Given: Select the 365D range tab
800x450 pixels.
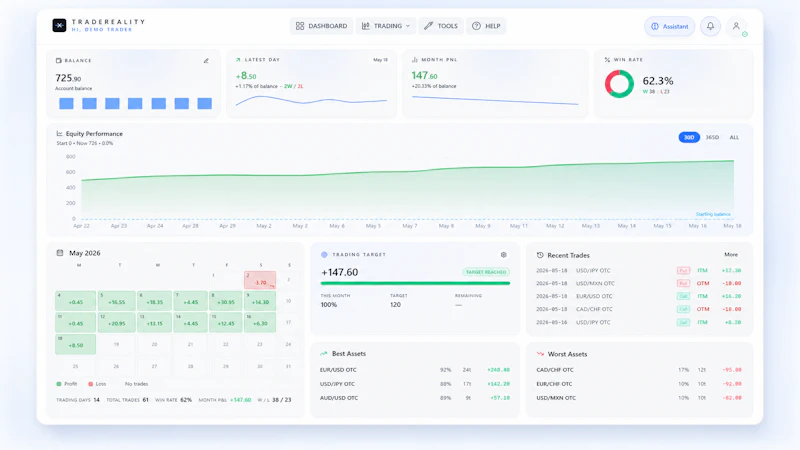Looking at the screenshot, I should tap(712, 137).
